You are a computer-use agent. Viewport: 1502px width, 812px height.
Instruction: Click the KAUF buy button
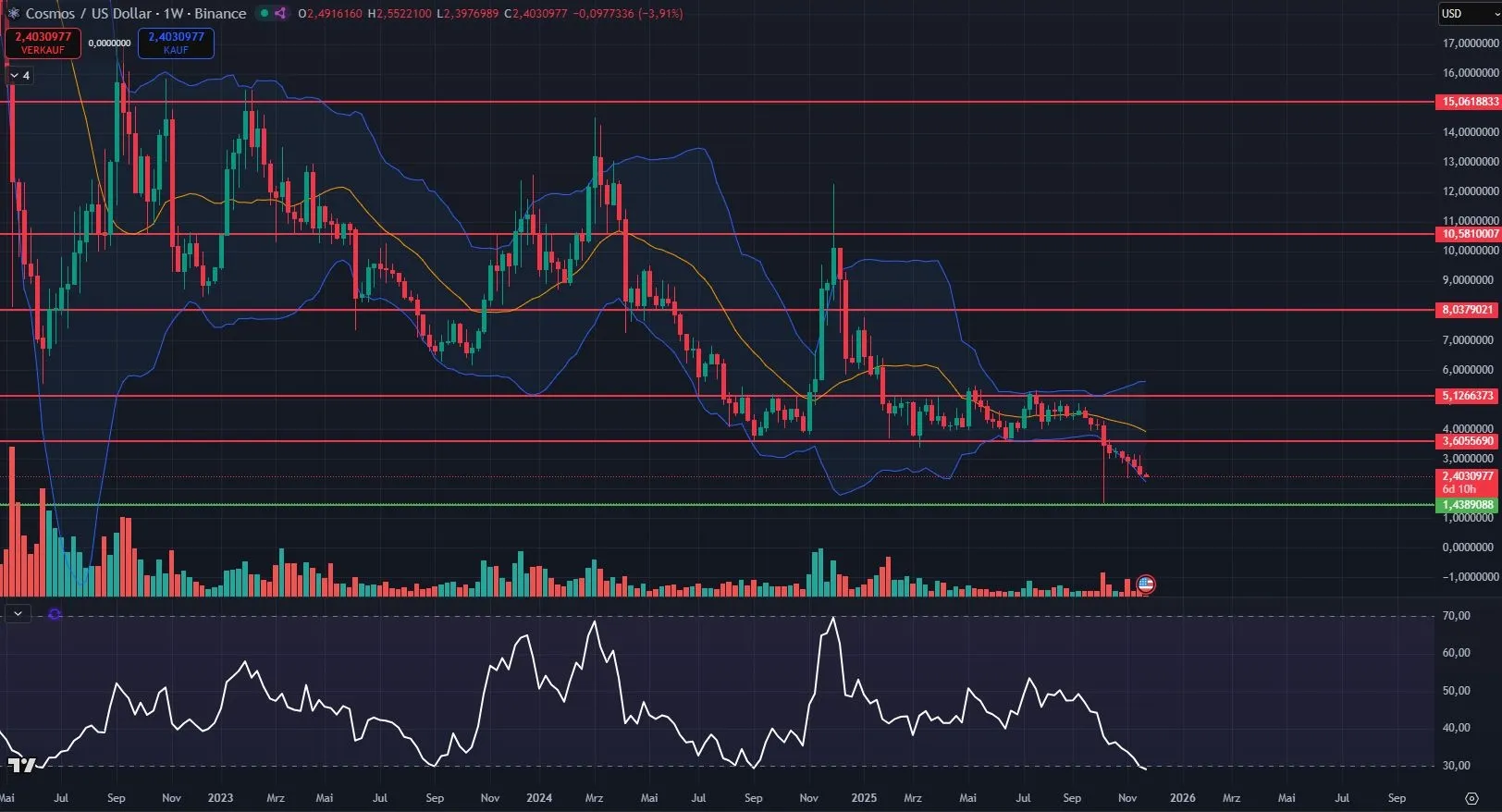click(176, 43)
